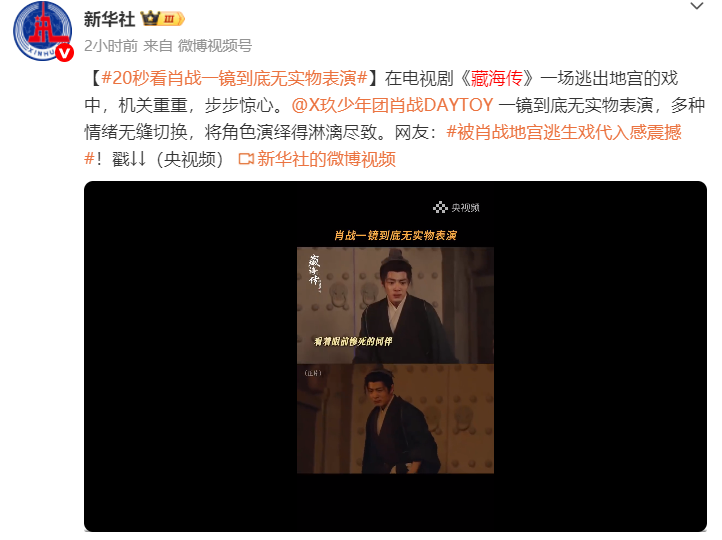The height and width of the screenshot is (540, 722).
Task: Open the 新华社 profile avatar
Action: (42, 31)
